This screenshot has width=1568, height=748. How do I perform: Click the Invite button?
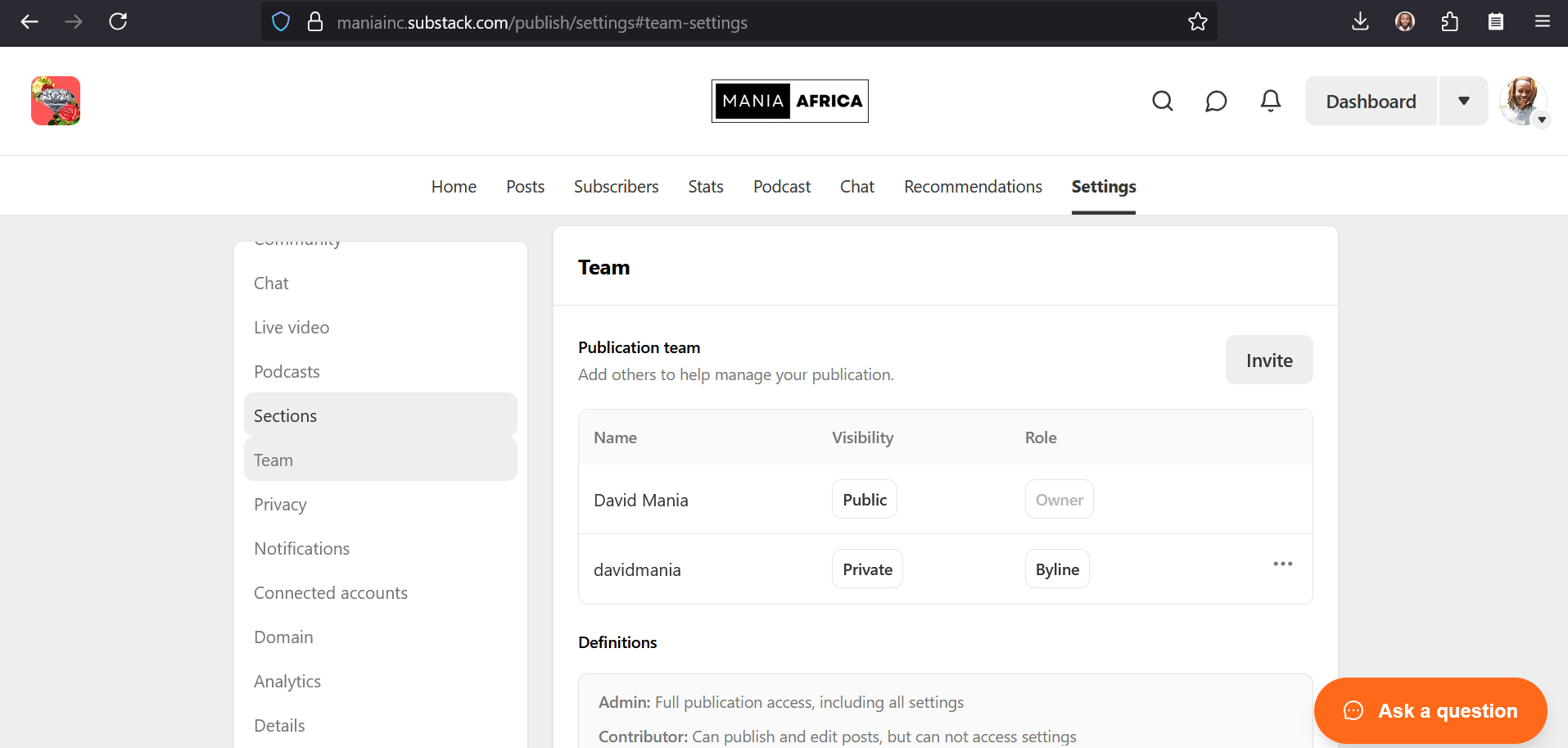click(1269, 360)
